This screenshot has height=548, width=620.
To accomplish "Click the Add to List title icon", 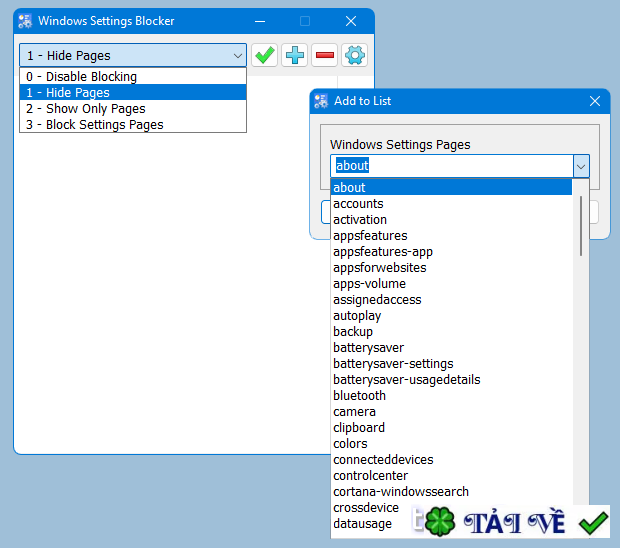I will click(321, 101).
